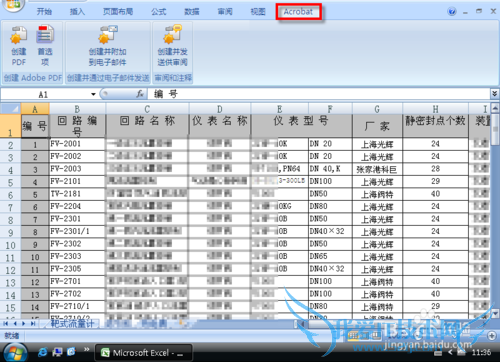The width and height of the screenshot is (500, 362).
Task: Go to previous sheet tab arrow
Action: click(x=15, y=323)
